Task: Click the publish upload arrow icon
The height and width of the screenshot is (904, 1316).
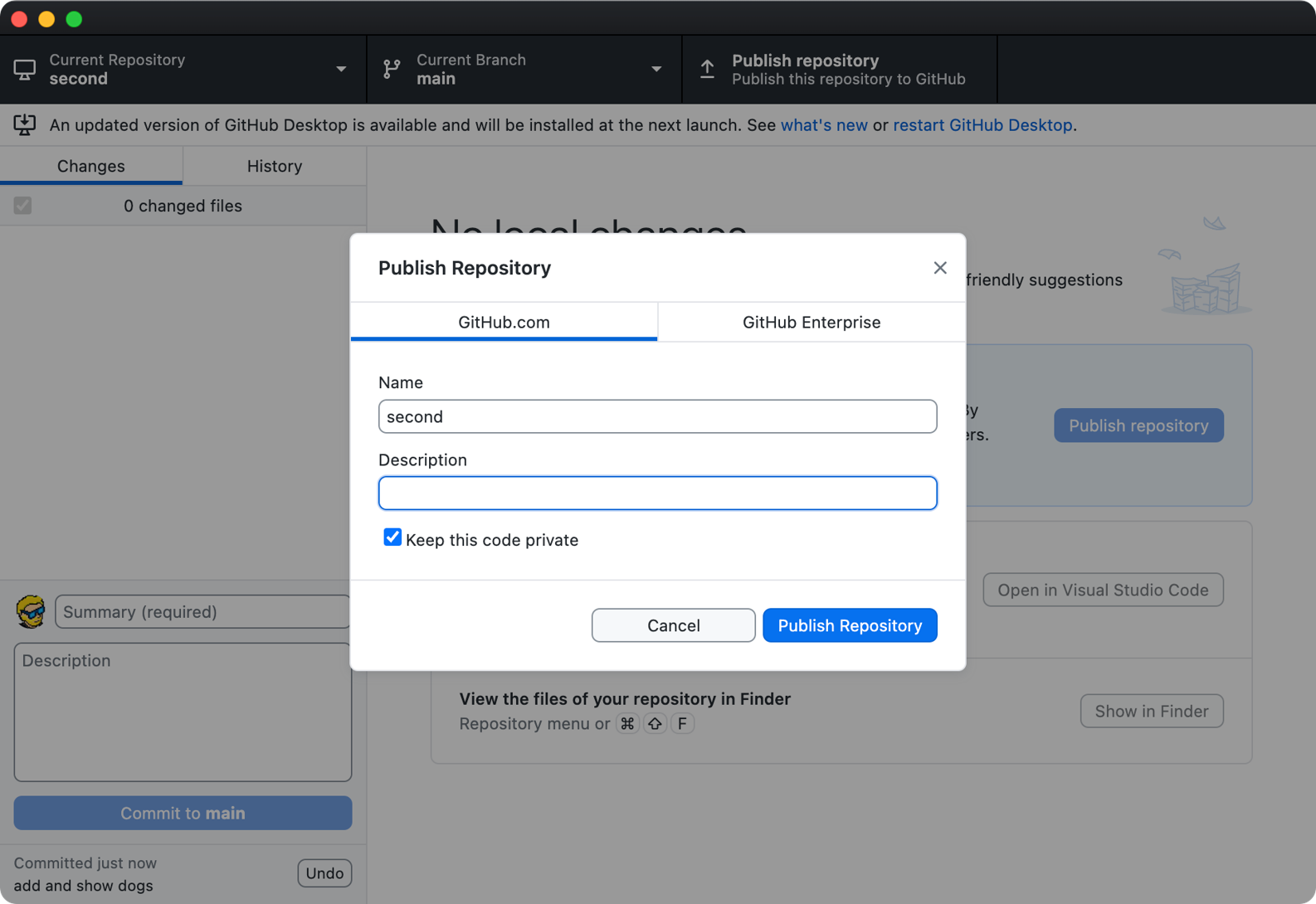Action: pos(707,70)
